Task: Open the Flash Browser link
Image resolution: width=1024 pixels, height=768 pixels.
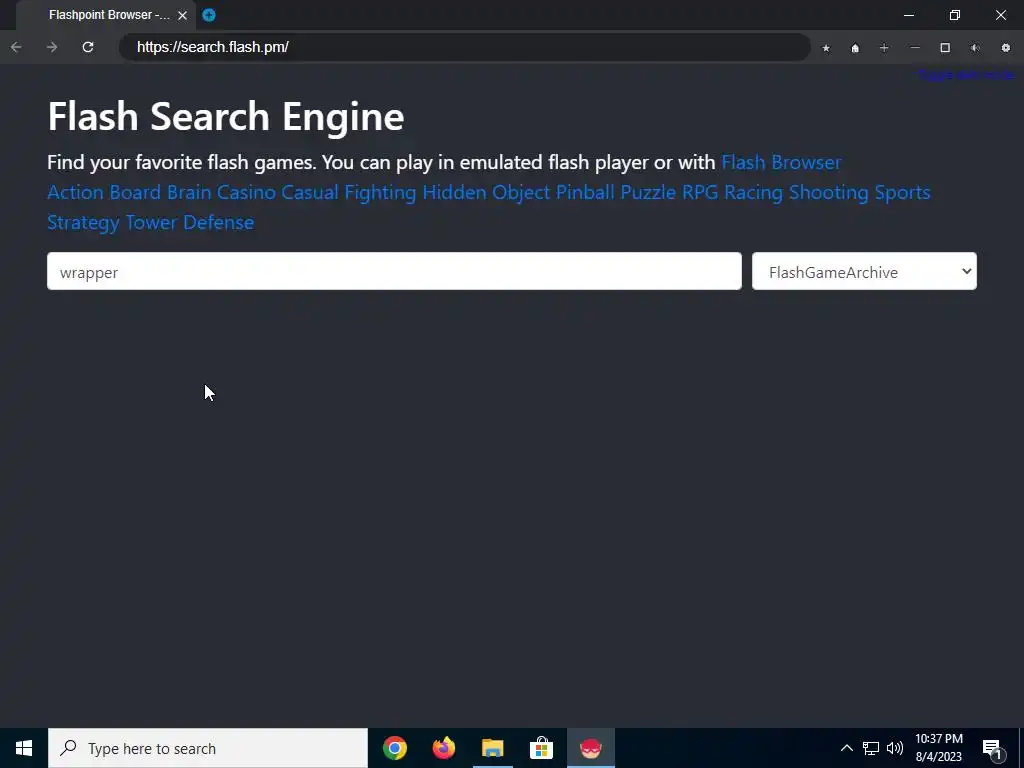Action: pyautogui.click(x=781, y=162)
